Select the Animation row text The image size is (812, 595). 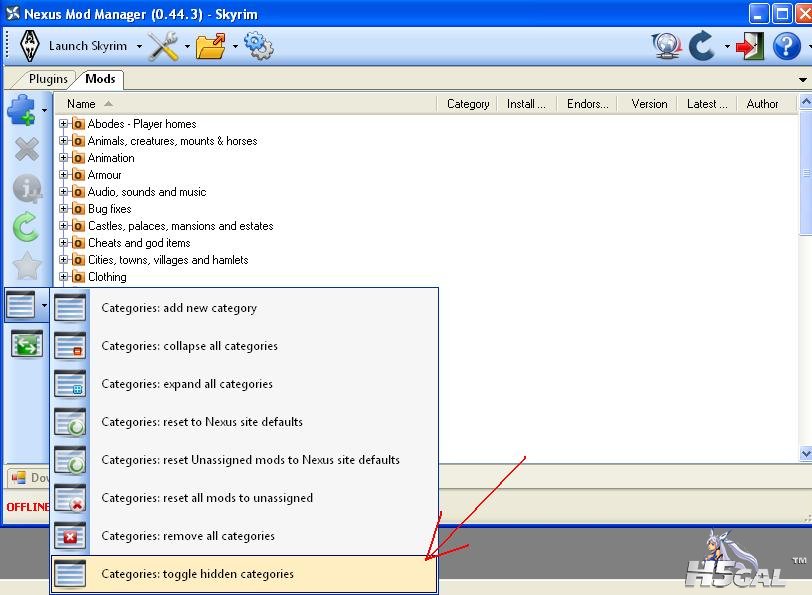(x=111, y=158)
